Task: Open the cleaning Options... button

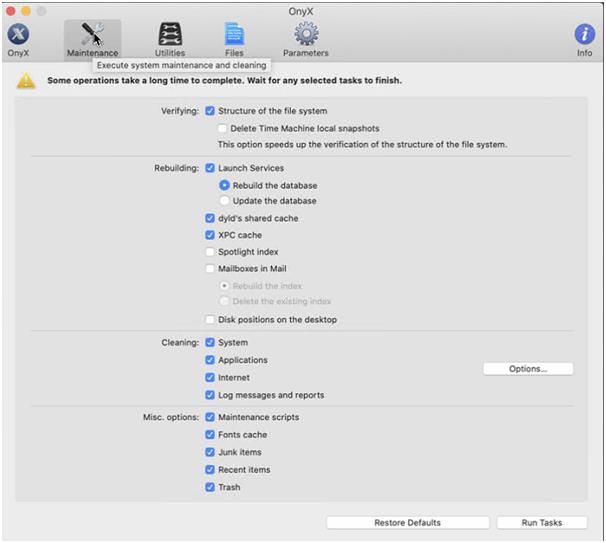Action: coord(528,369)
